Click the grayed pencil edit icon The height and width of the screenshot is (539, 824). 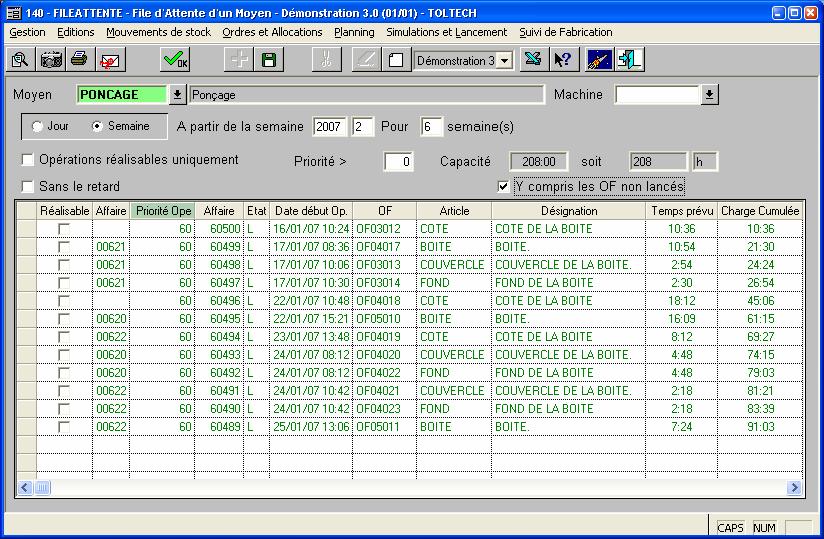click(x=366, y=59)
